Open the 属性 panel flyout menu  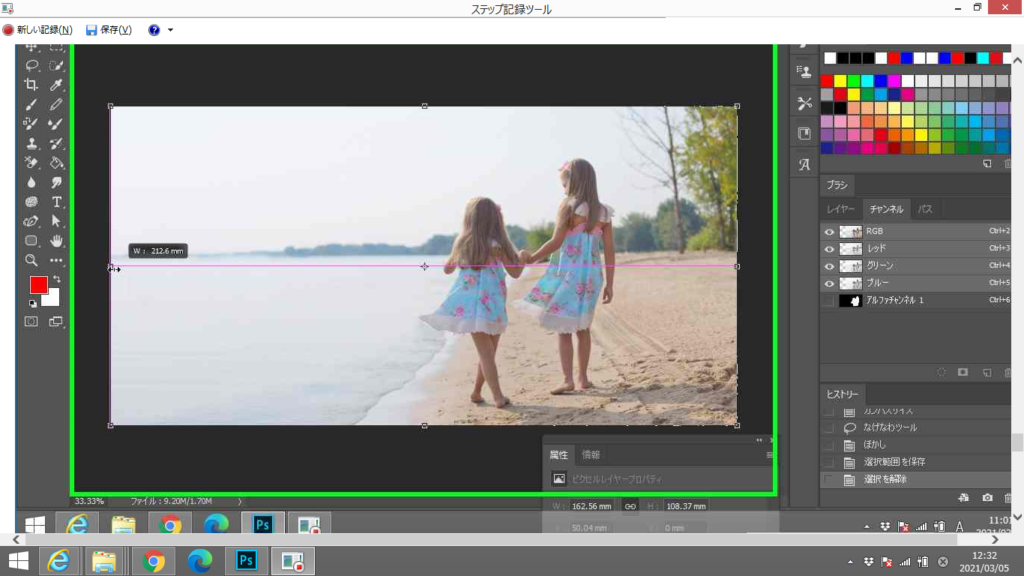click(x=769, y=455)
